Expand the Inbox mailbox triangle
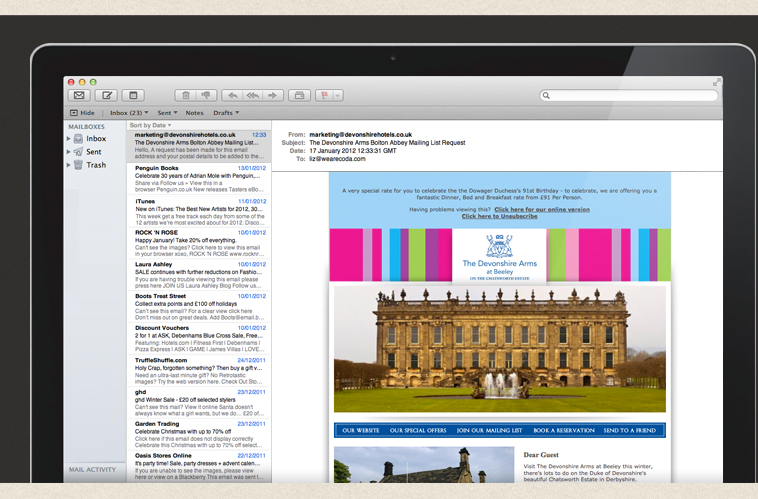This screenshot has width=758, height=499. pyautogui.click(x=69, y=139)
